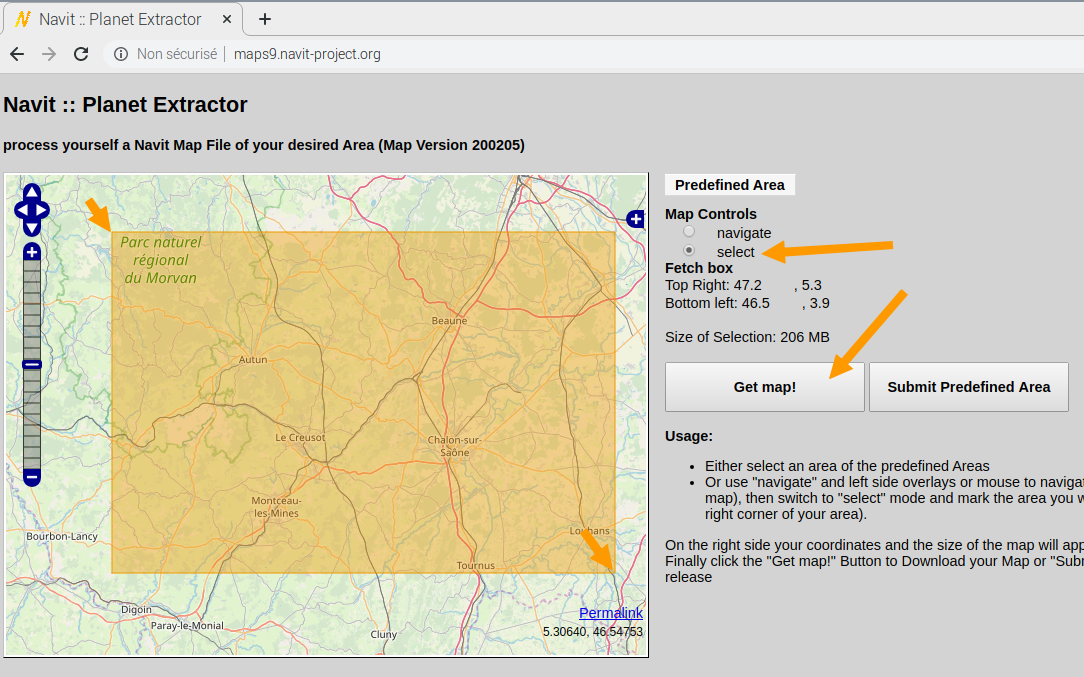Zoom in using the plus on the zoom bar

click(x=32, y=252)
